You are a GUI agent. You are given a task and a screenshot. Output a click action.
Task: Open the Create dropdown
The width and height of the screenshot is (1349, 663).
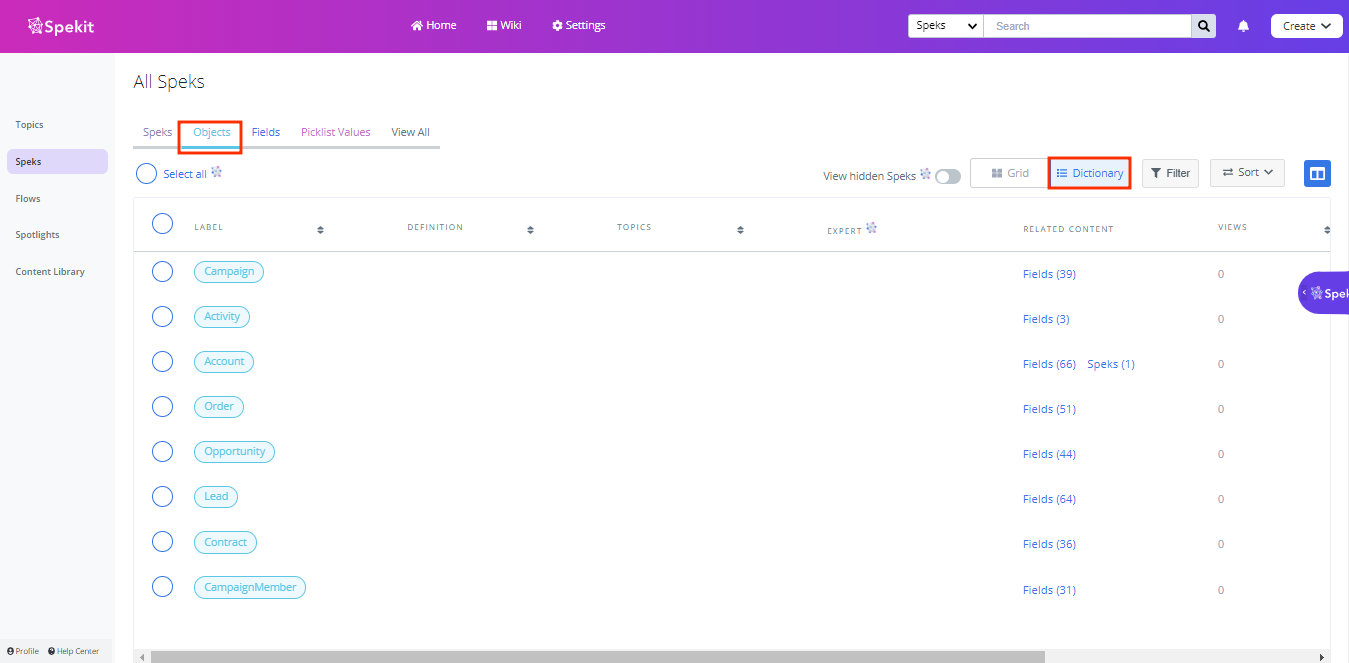[1306, 26]
